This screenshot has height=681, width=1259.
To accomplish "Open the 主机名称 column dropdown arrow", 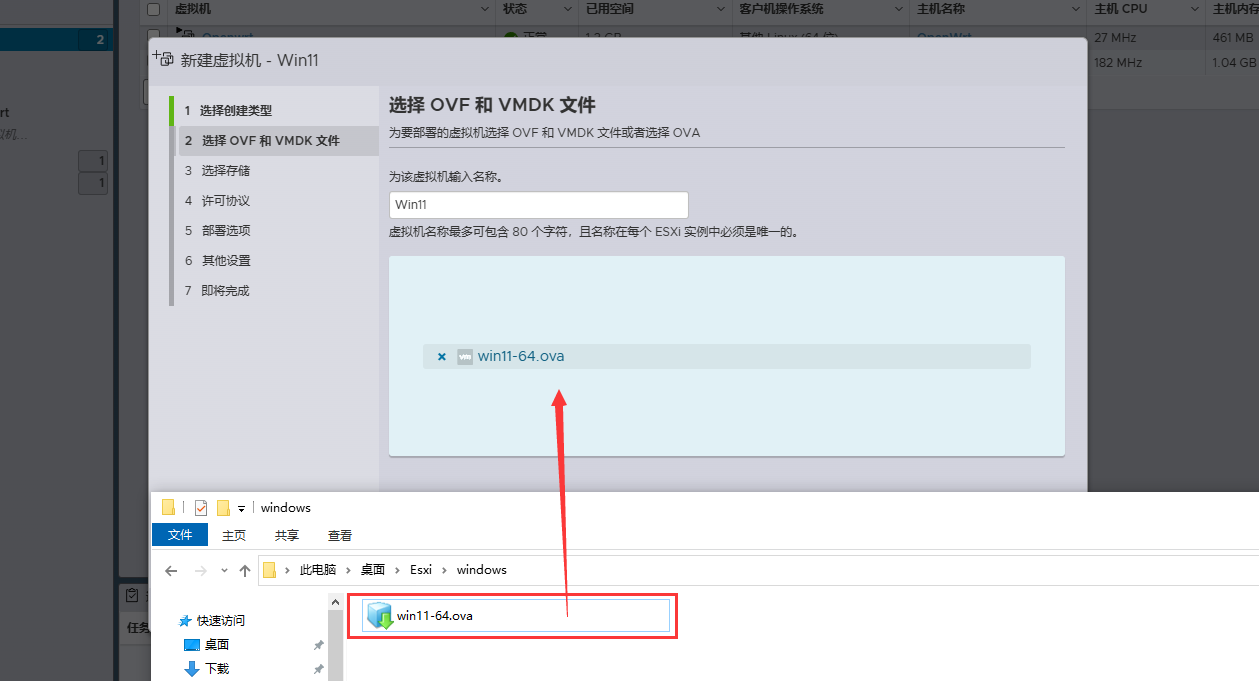I will point(1076,9).
